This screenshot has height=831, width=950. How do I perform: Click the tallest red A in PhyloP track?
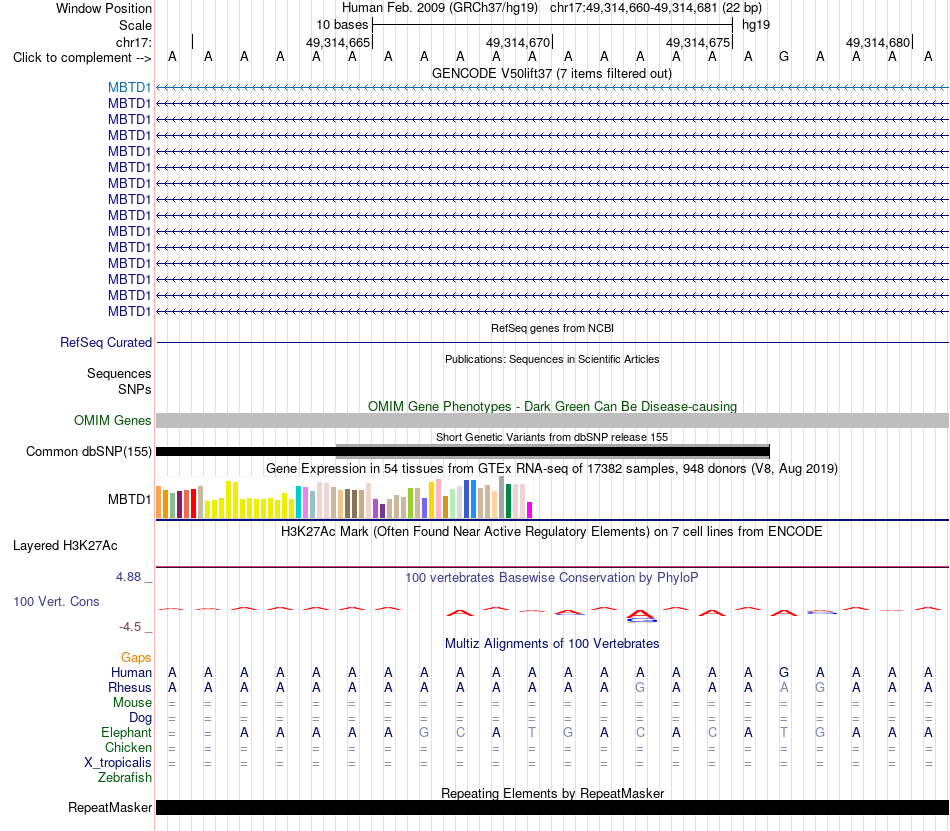tap(640, 615)
